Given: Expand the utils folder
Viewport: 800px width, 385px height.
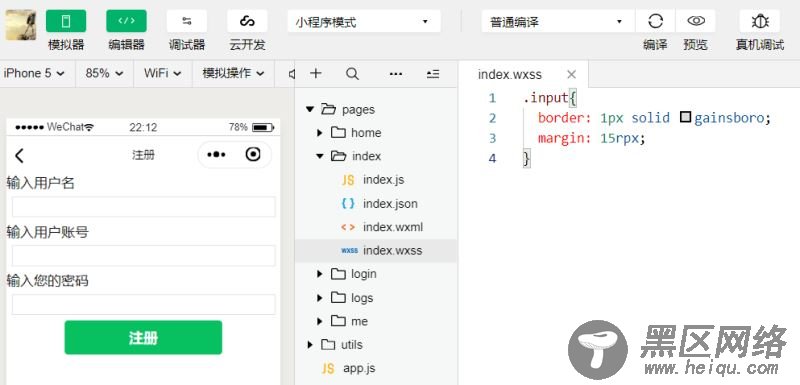Looking at the screenshot, I should click(x=309, y=345).
